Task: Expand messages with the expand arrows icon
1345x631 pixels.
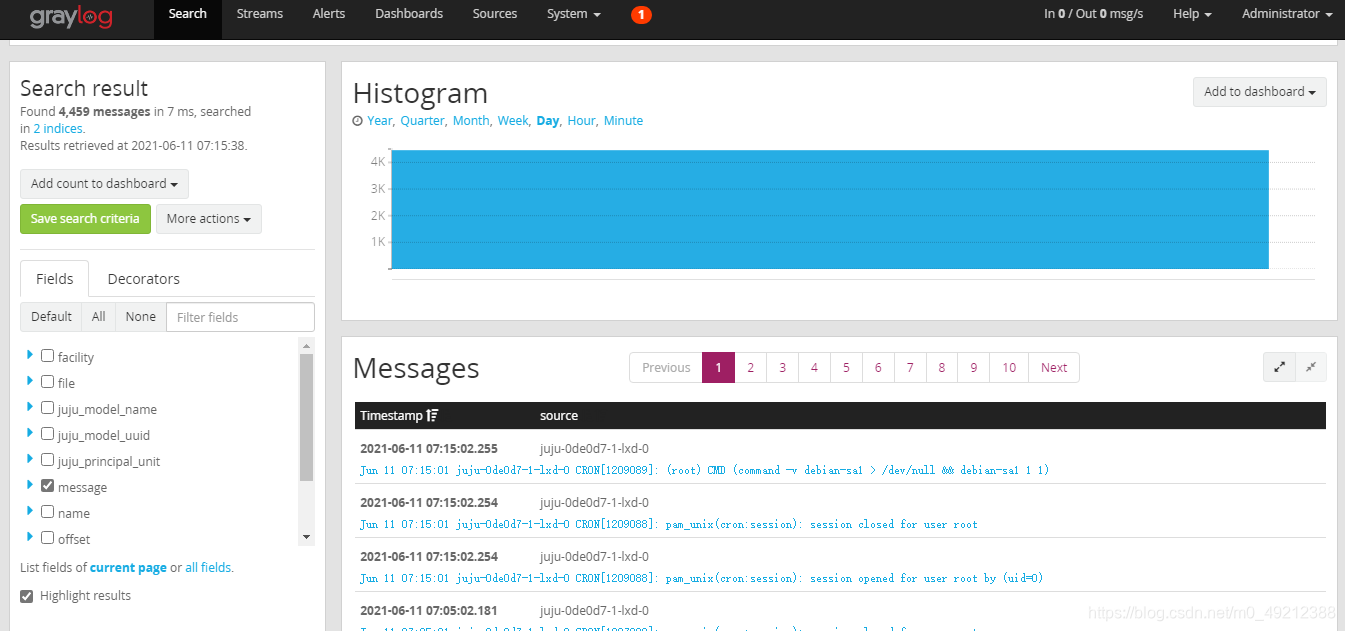Action: click(1279, 367)
